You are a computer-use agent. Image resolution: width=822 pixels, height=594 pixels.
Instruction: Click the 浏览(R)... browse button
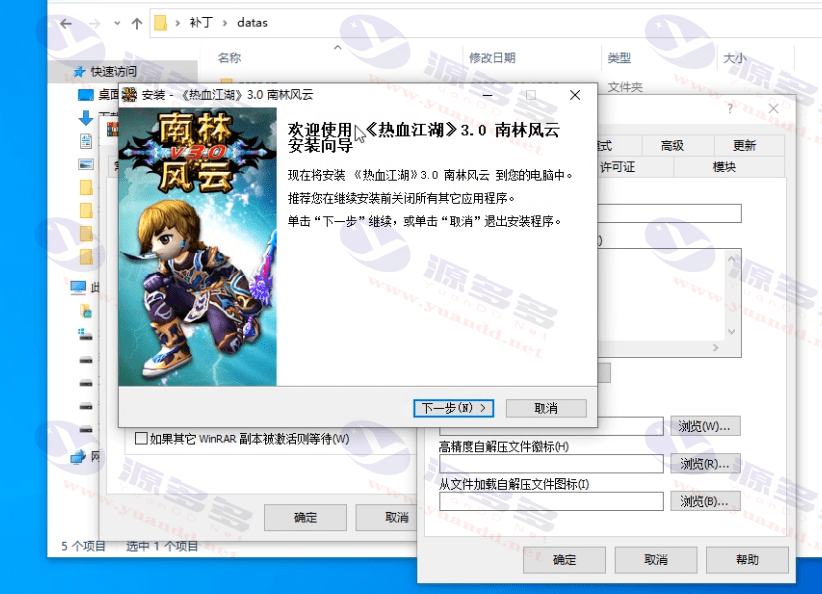click(704, 463)
